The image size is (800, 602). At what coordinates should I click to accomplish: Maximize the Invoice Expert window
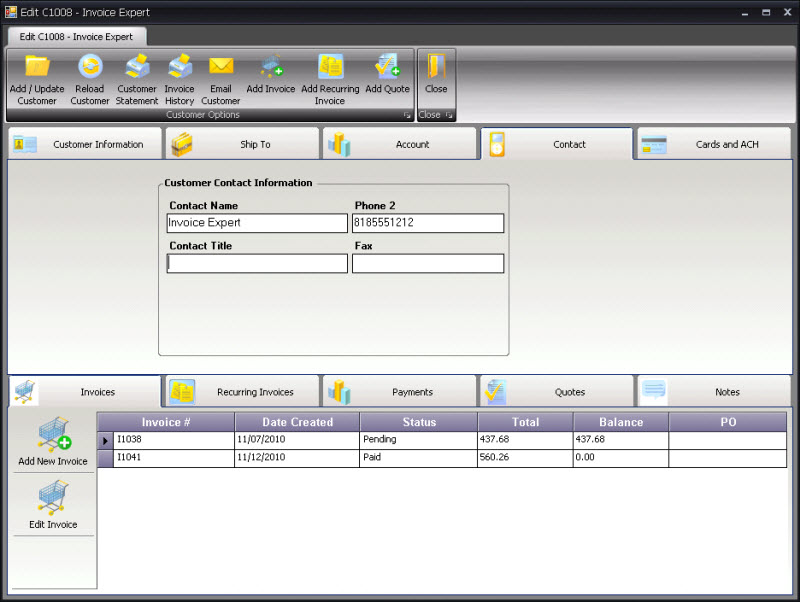pos(766,13)
